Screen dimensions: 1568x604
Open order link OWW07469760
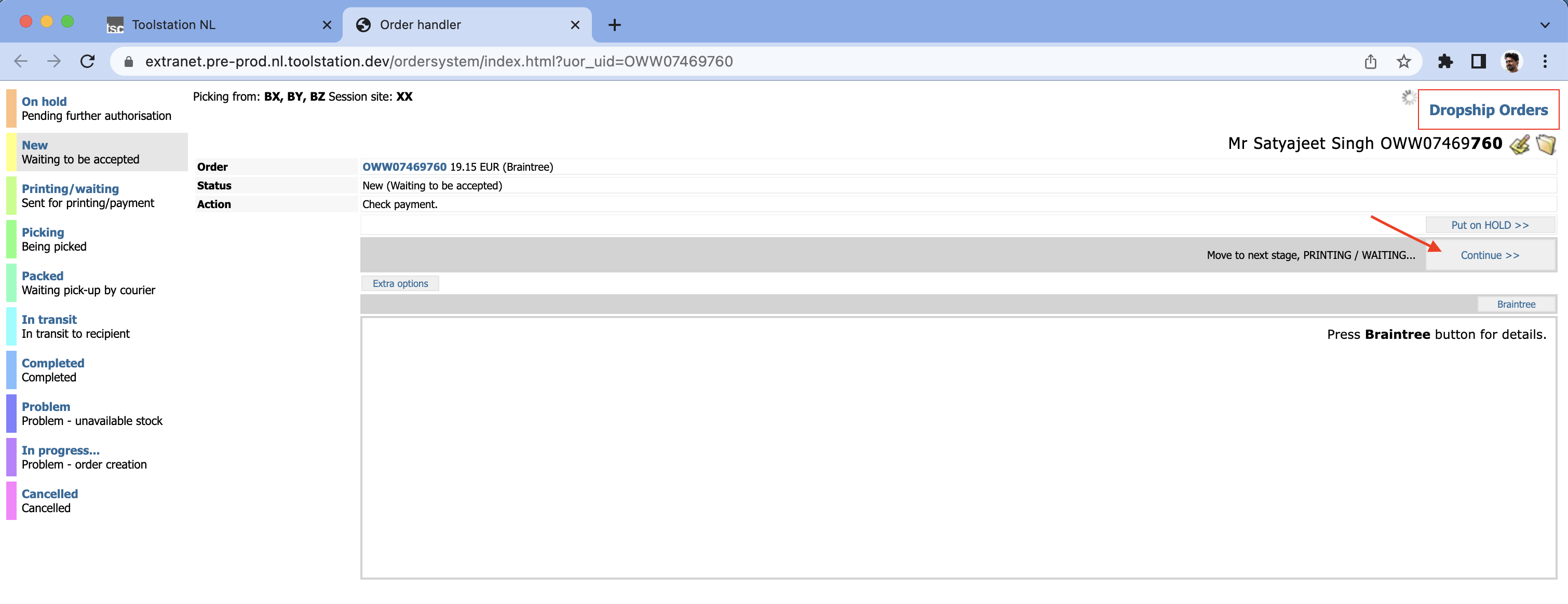403,166
